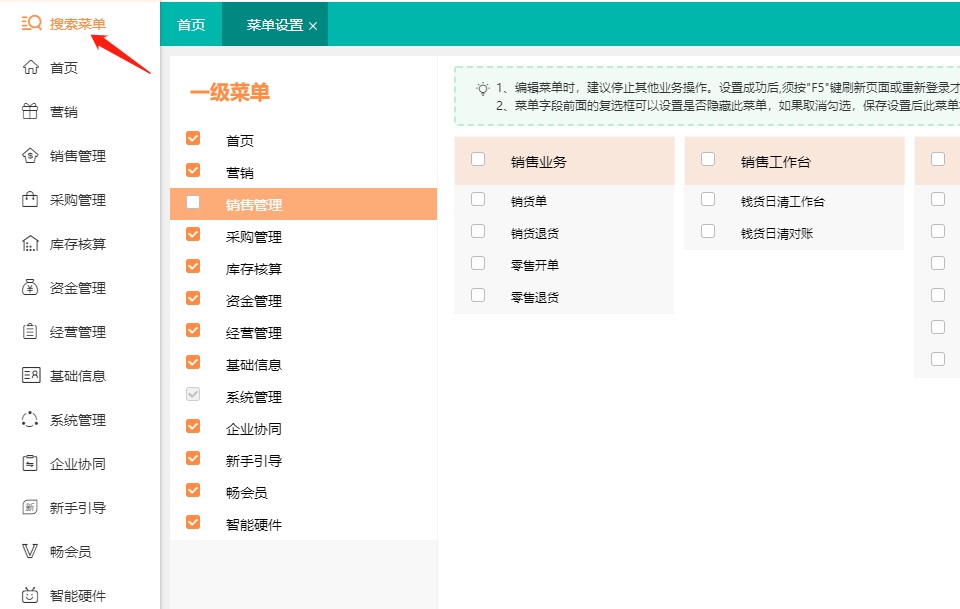Open 采购管理 shopping bag sidebar icon
The width and height of the screenshot is (960, 609).
click(30, 200)
